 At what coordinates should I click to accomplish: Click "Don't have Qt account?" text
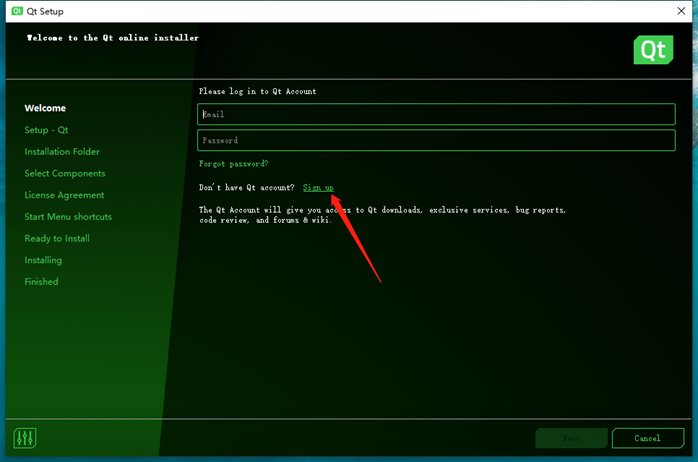(x=246, y=187)
